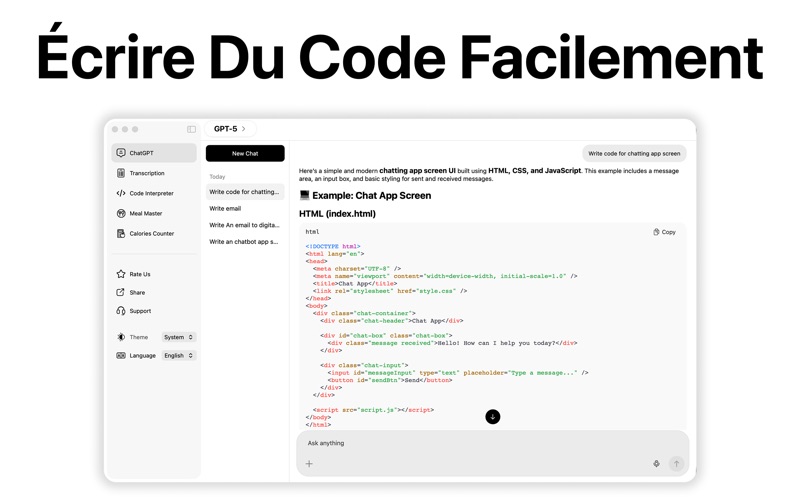Open the Transcription tool icon
This screenshot has height=500, width=800.
(x=121, y=173)
